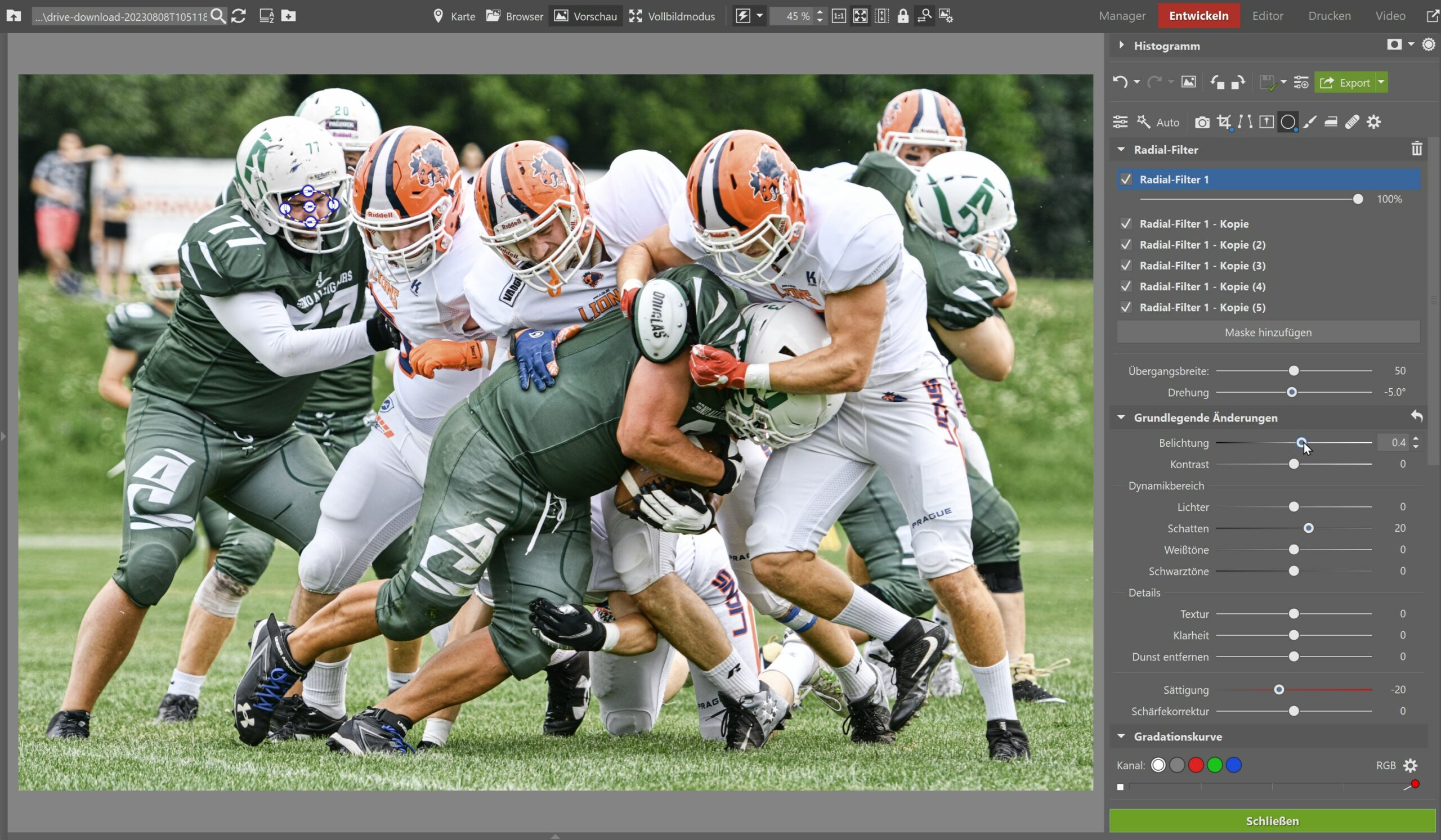Click the collinearity lines tool icon
This screenshot has width=1441, height=840.
(x=1245, y=122)
